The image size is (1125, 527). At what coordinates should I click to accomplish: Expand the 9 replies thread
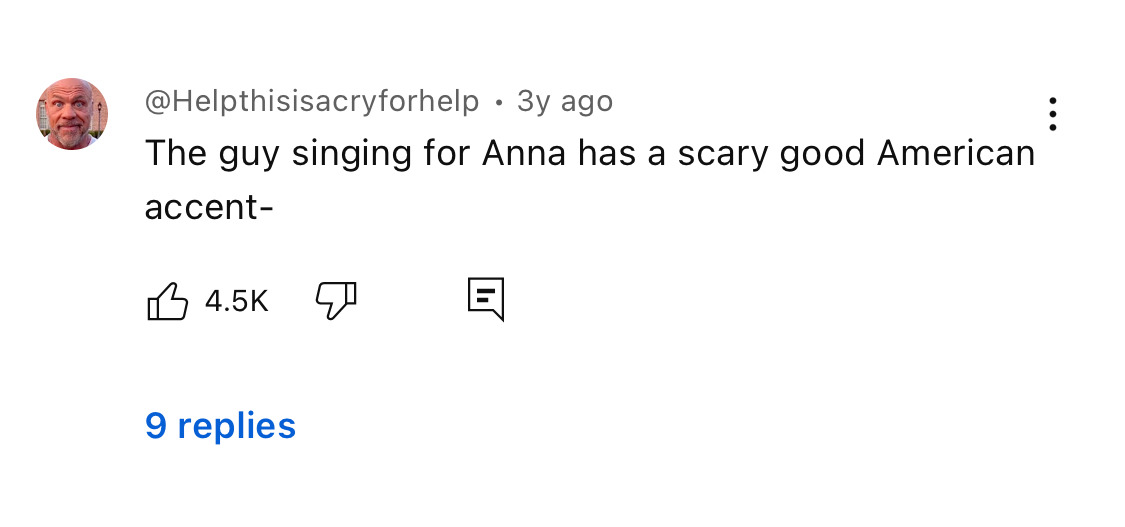220,426
